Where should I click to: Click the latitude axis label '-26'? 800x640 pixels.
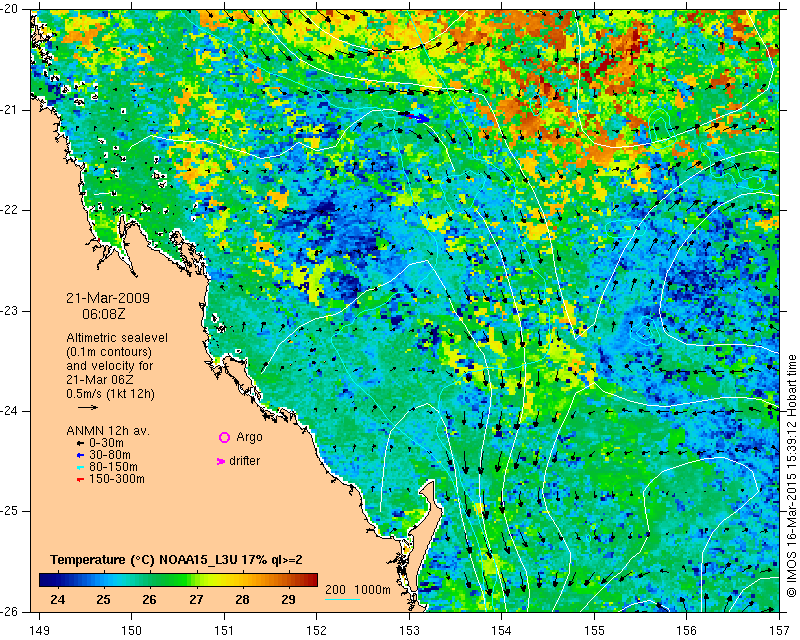click(11, 611)
